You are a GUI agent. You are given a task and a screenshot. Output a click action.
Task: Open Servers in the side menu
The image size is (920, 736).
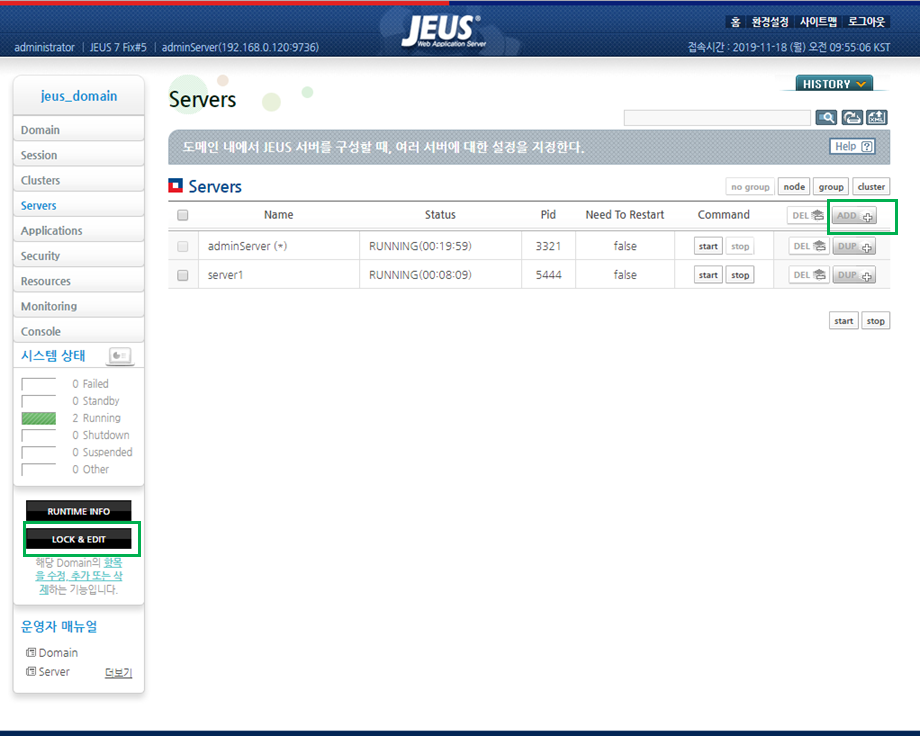(79, 205)
